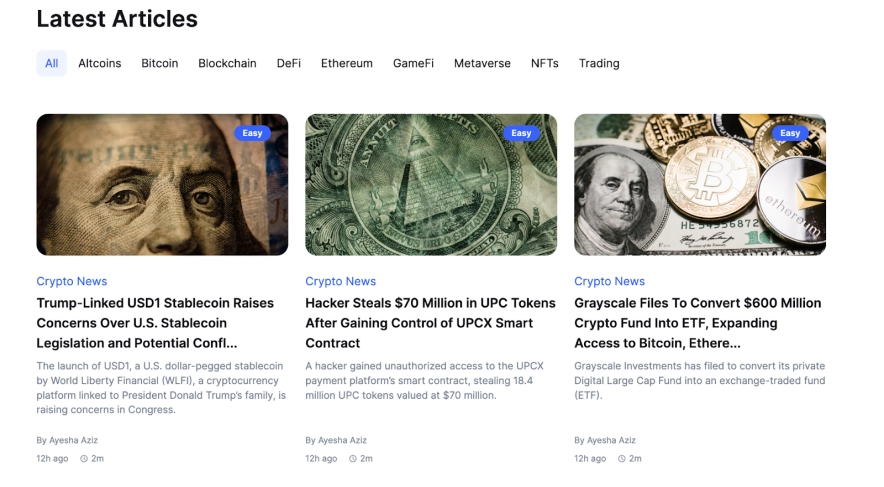Click clock icon under Grayscale Files article
This screenshot has width=884, height=487.
[x=622, y=459]
